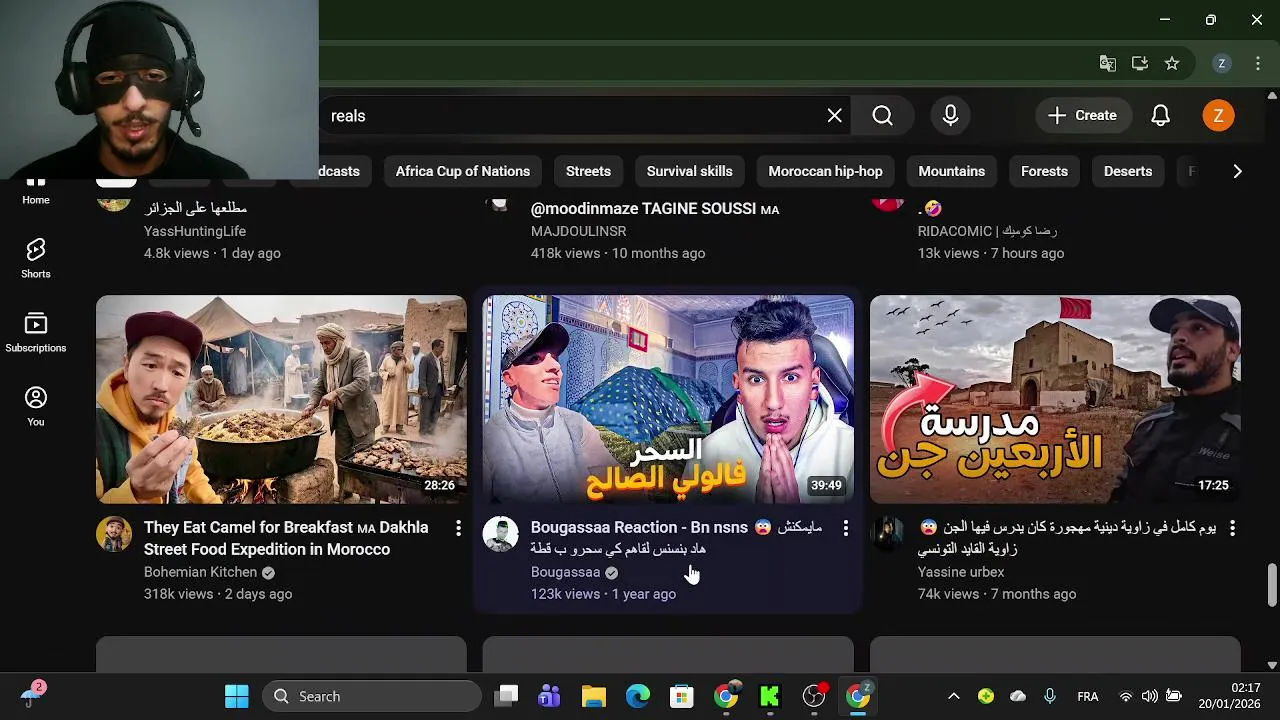This screenshot has height=720, width=1280.
Task: Open the You section in sidebar
Action: [36, 406]
